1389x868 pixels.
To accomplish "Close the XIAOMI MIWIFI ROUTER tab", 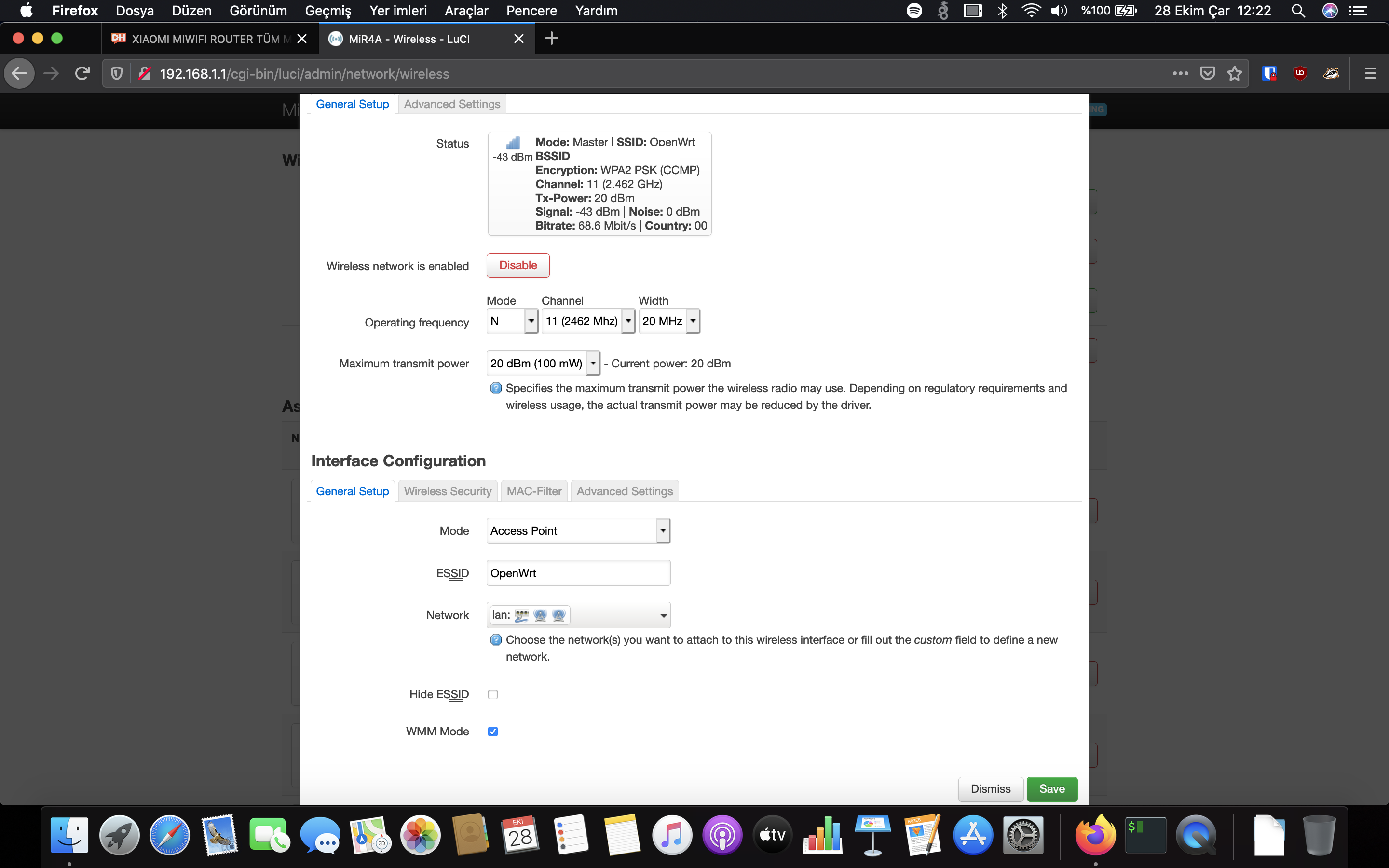I will pyautogui.click(x=302, y=39).
